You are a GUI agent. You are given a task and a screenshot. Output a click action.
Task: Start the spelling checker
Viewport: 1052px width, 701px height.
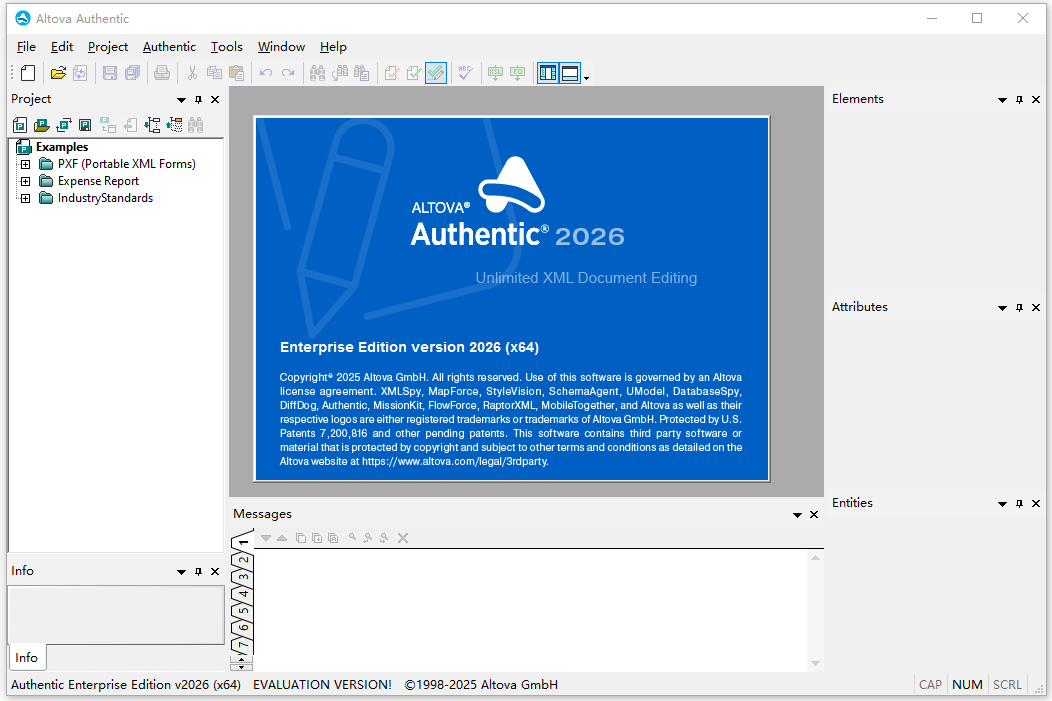click(x=465, y=72)
